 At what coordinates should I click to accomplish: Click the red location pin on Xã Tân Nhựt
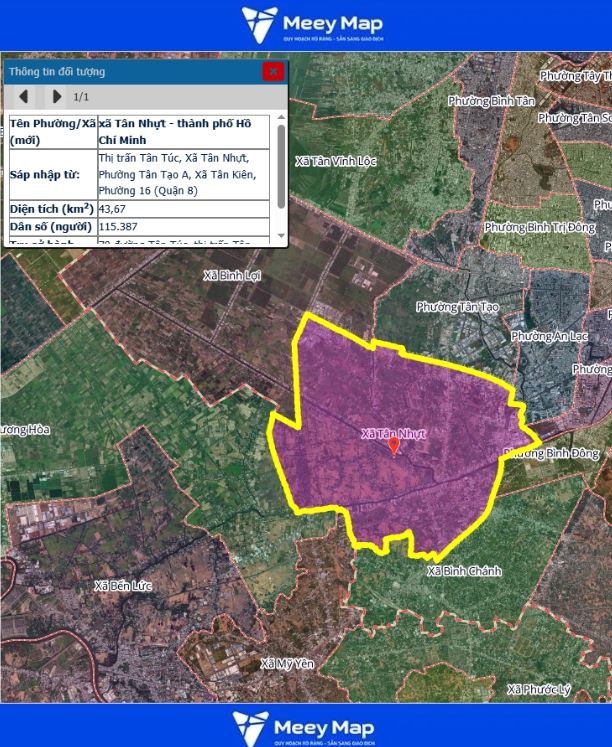click(394, 446)
